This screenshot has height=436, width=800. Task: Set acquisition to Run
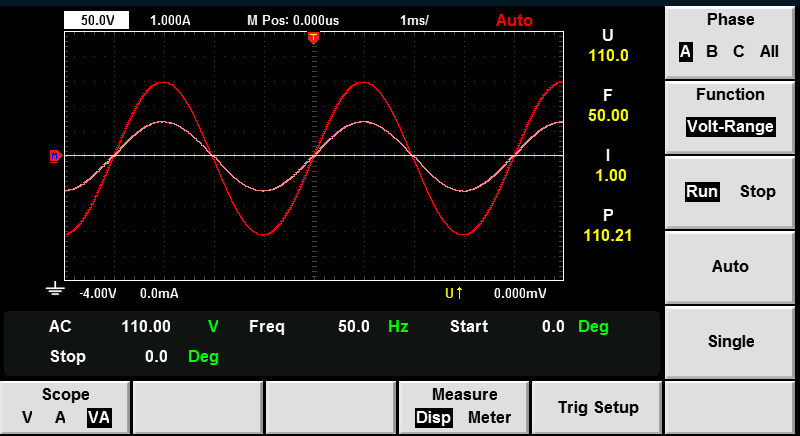pos(702,192)
